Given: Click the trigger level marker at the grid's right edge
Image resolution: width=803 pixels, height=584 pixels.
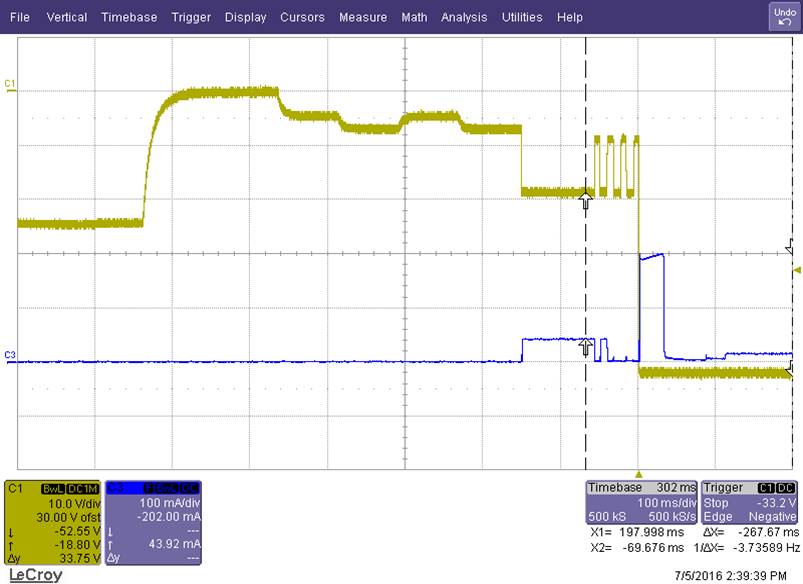Looking at the screenshot, I should click(797, 270).
